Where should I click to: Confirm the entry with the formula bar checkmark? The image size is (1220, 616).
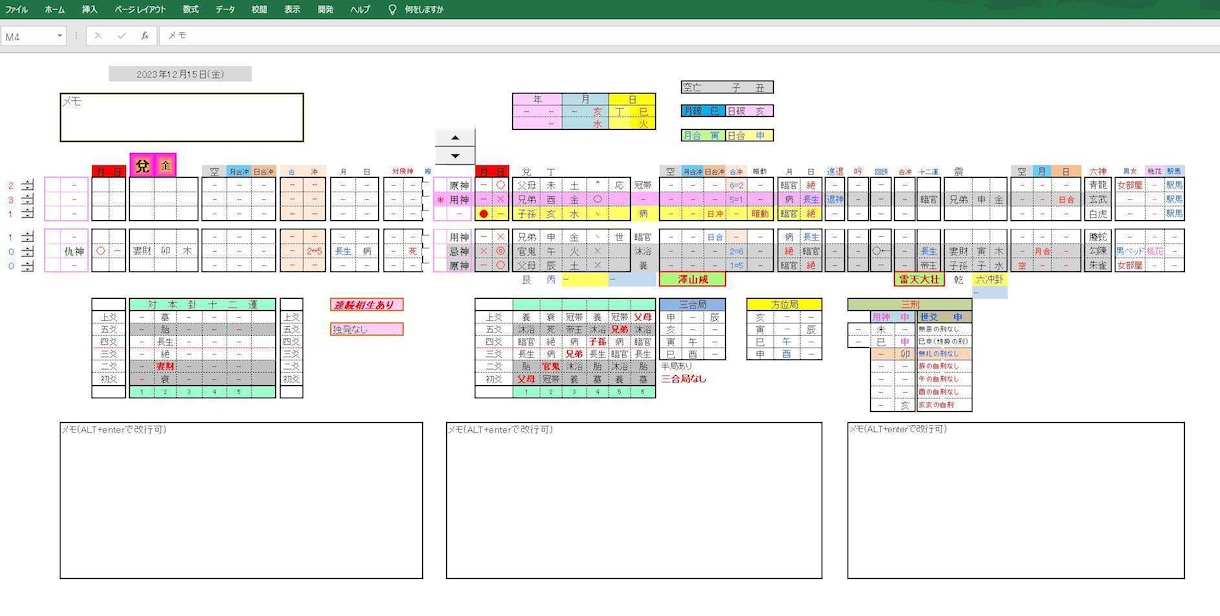[x=122, y=36]
